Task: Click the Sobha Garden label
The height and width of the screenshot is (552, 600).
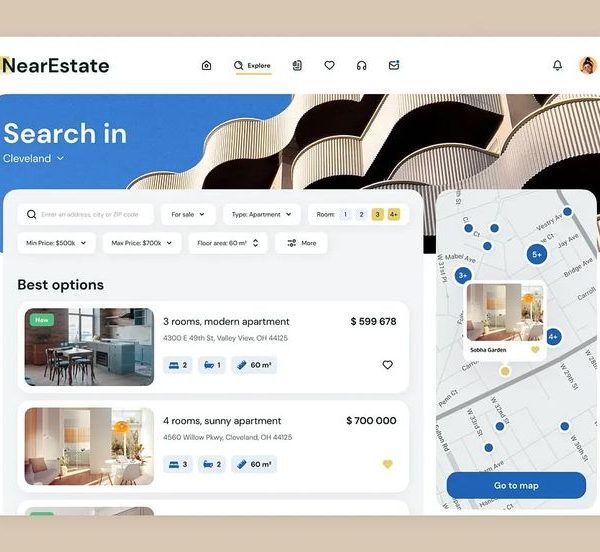Action: coord(488,350)
